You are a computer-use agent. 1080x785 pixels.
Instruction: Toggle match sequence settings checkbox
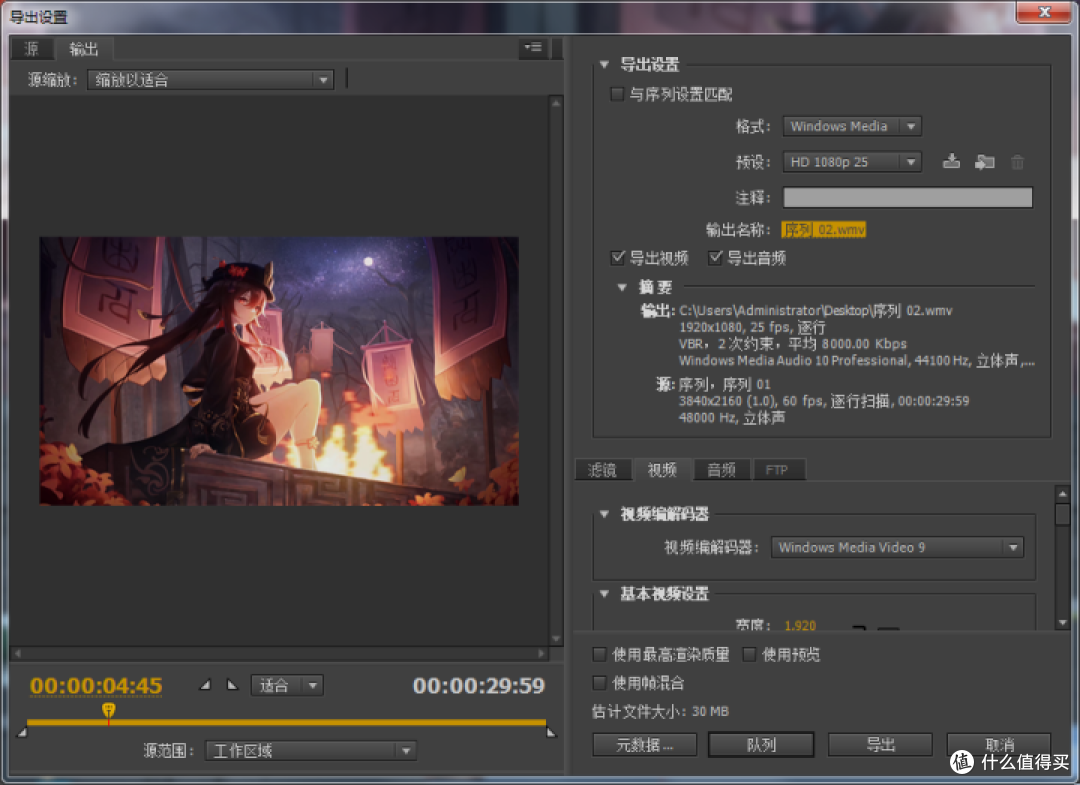617,94
